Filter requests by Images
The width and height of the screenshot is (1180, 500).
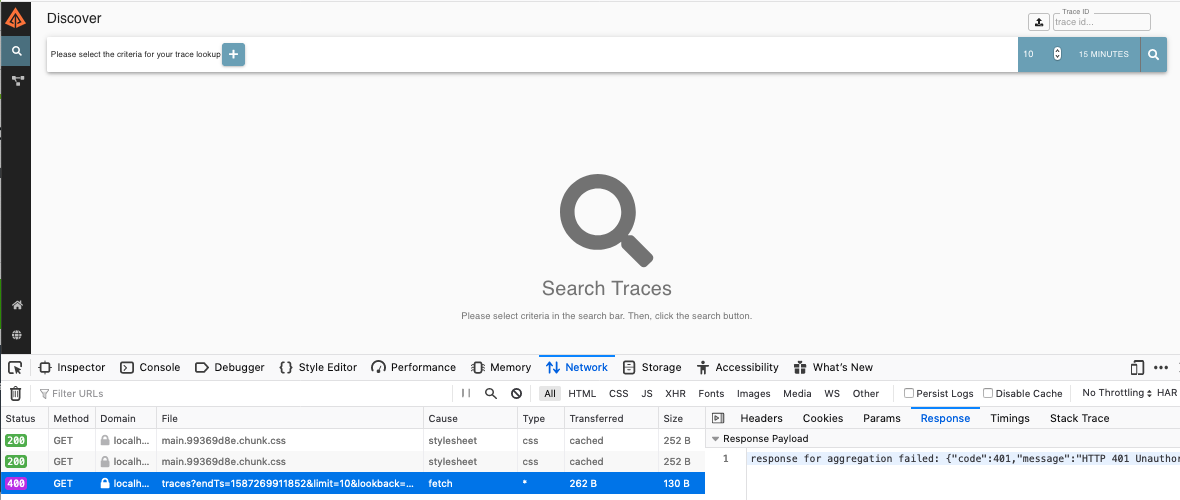pyautogui.click(x=753, y=393)
